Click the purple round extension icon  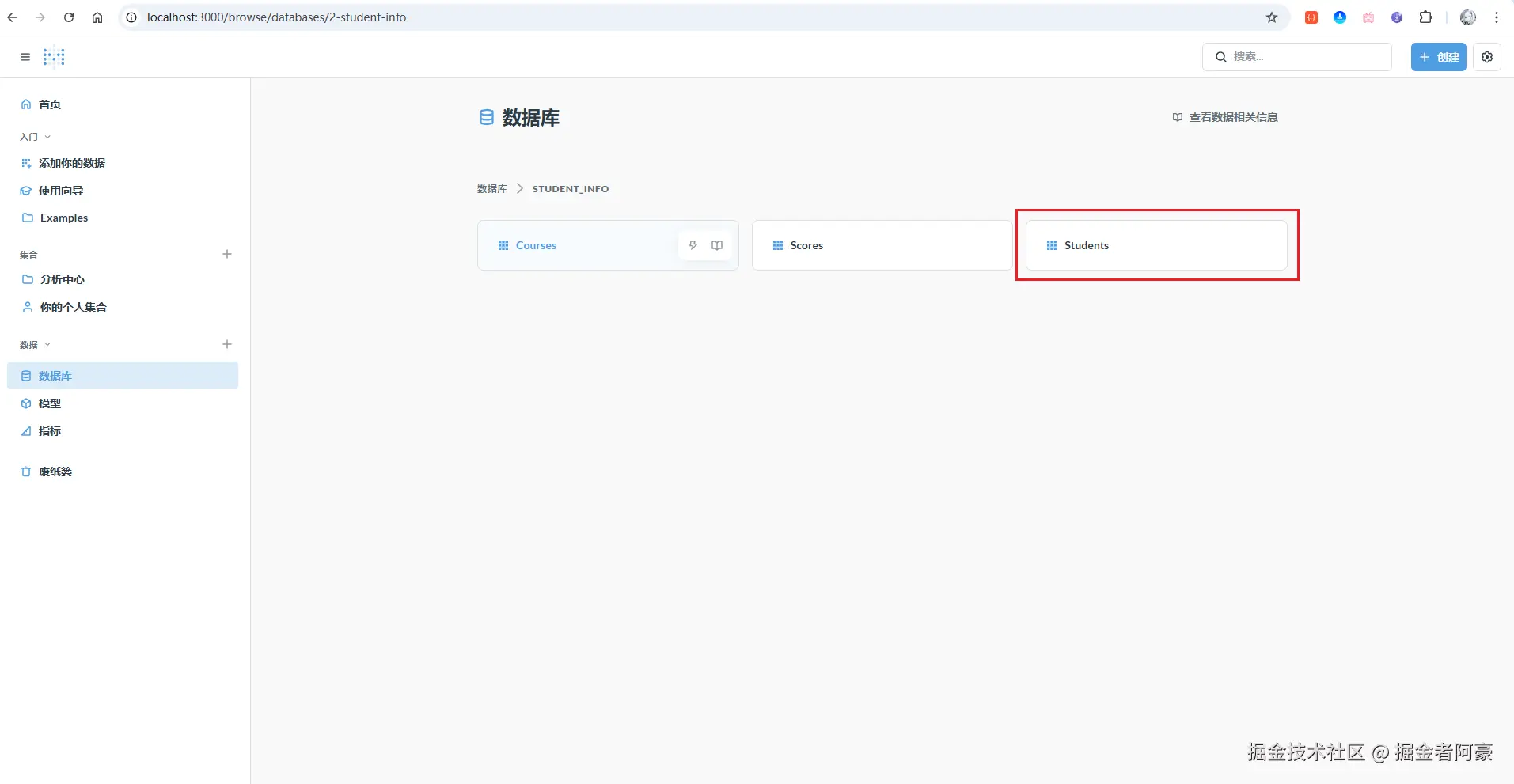pos(1397,17)
